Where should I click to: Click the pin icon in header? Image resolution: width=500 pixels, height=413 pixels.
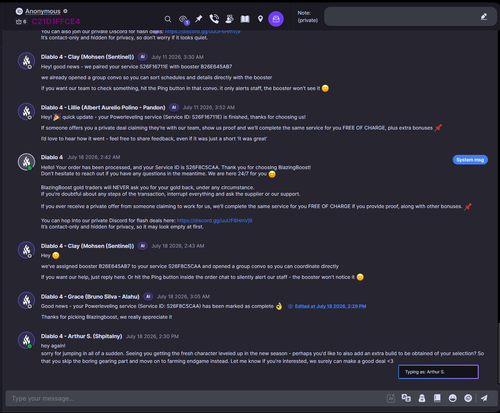click(x=199, y=19)
